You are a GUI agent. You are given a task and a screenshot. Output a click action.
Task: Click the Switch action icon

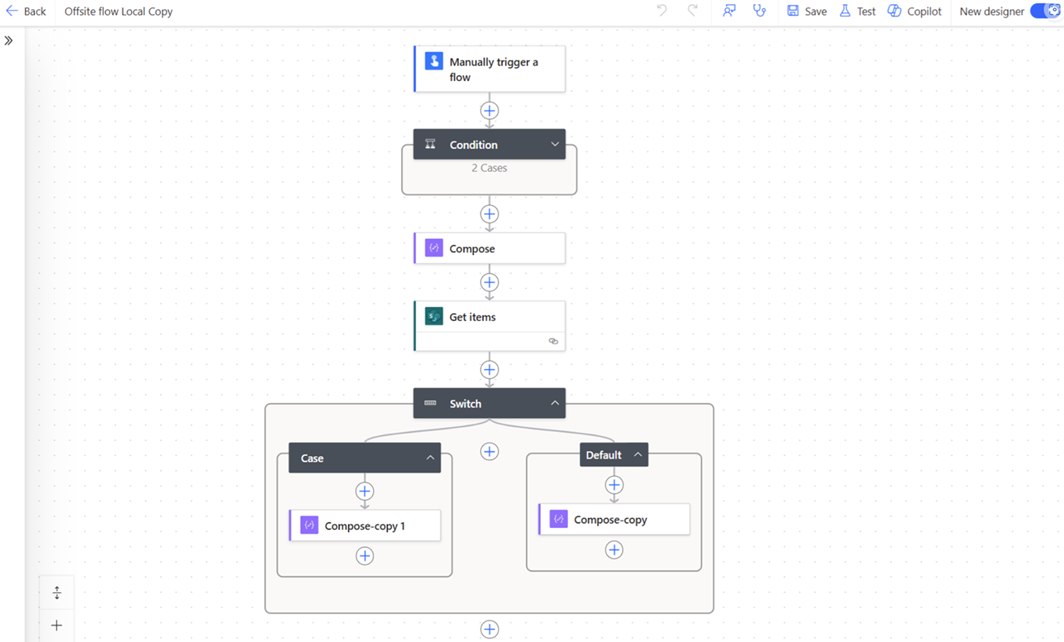tap(432, 402)
